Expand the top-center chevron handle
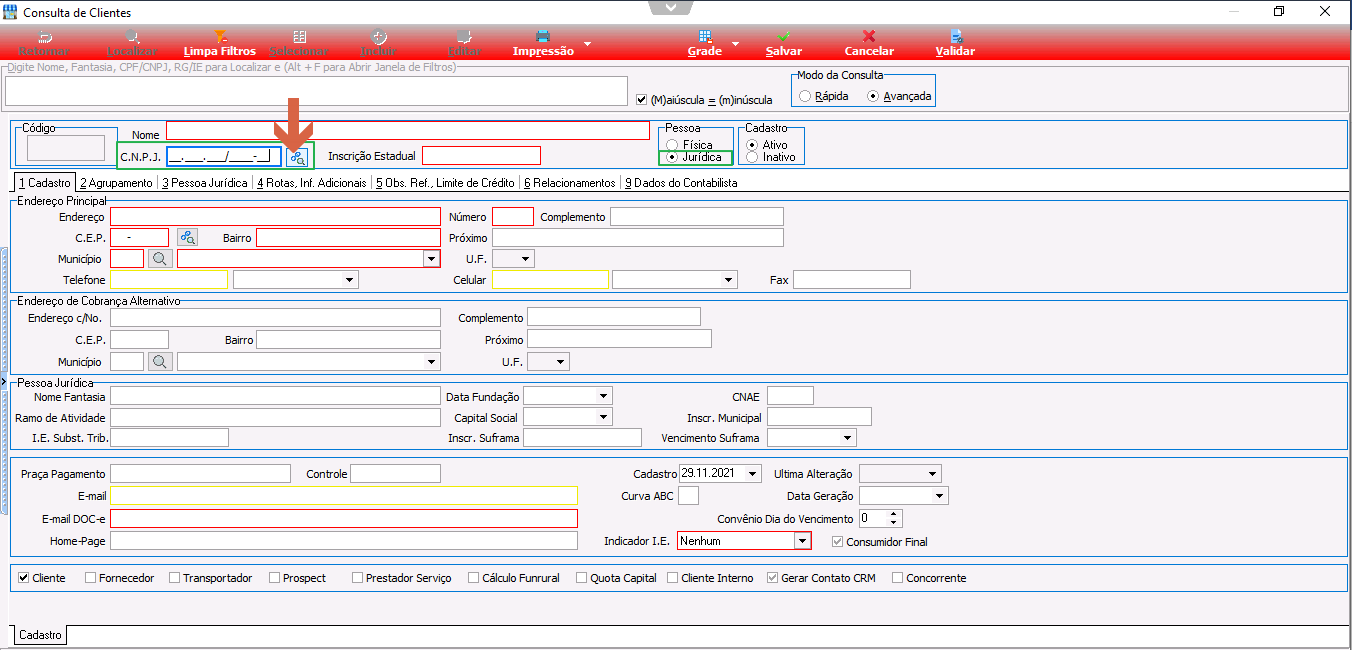This screenshot has width=1352, height=650. coord(671,7)
